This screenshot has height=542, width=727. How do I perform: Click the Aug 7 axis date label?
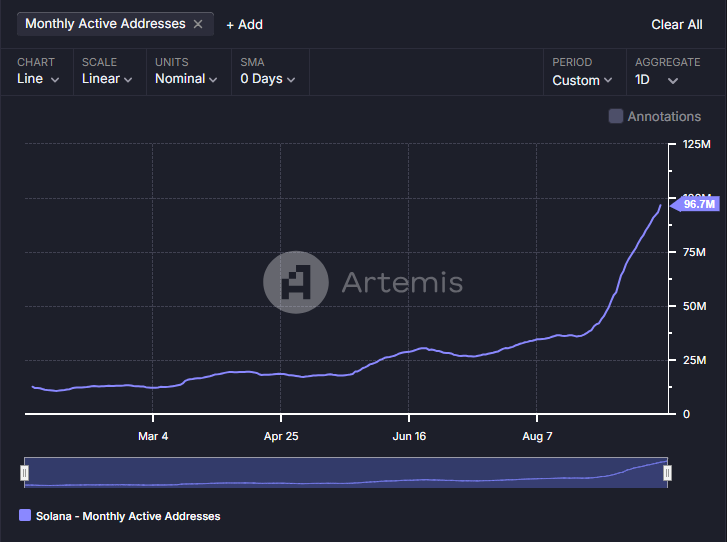coord(537,436)
